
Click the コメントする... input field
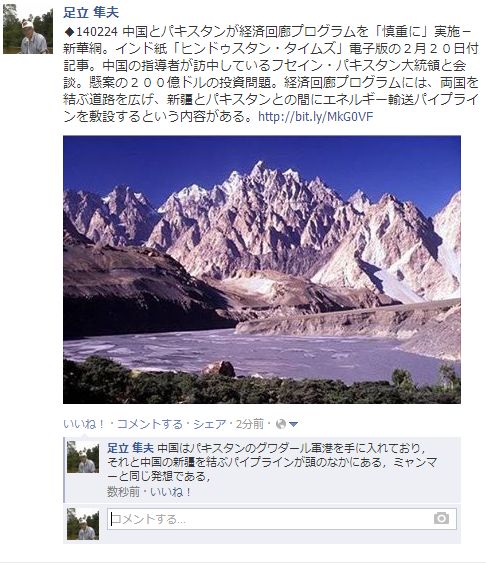[x=282, y=519]
